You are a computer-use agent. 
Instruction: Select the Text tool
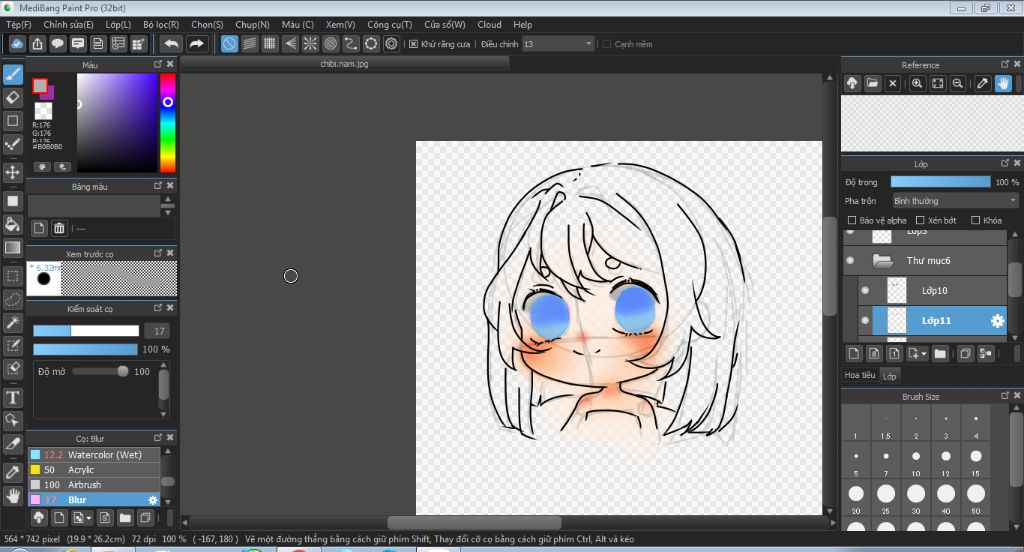12,397
